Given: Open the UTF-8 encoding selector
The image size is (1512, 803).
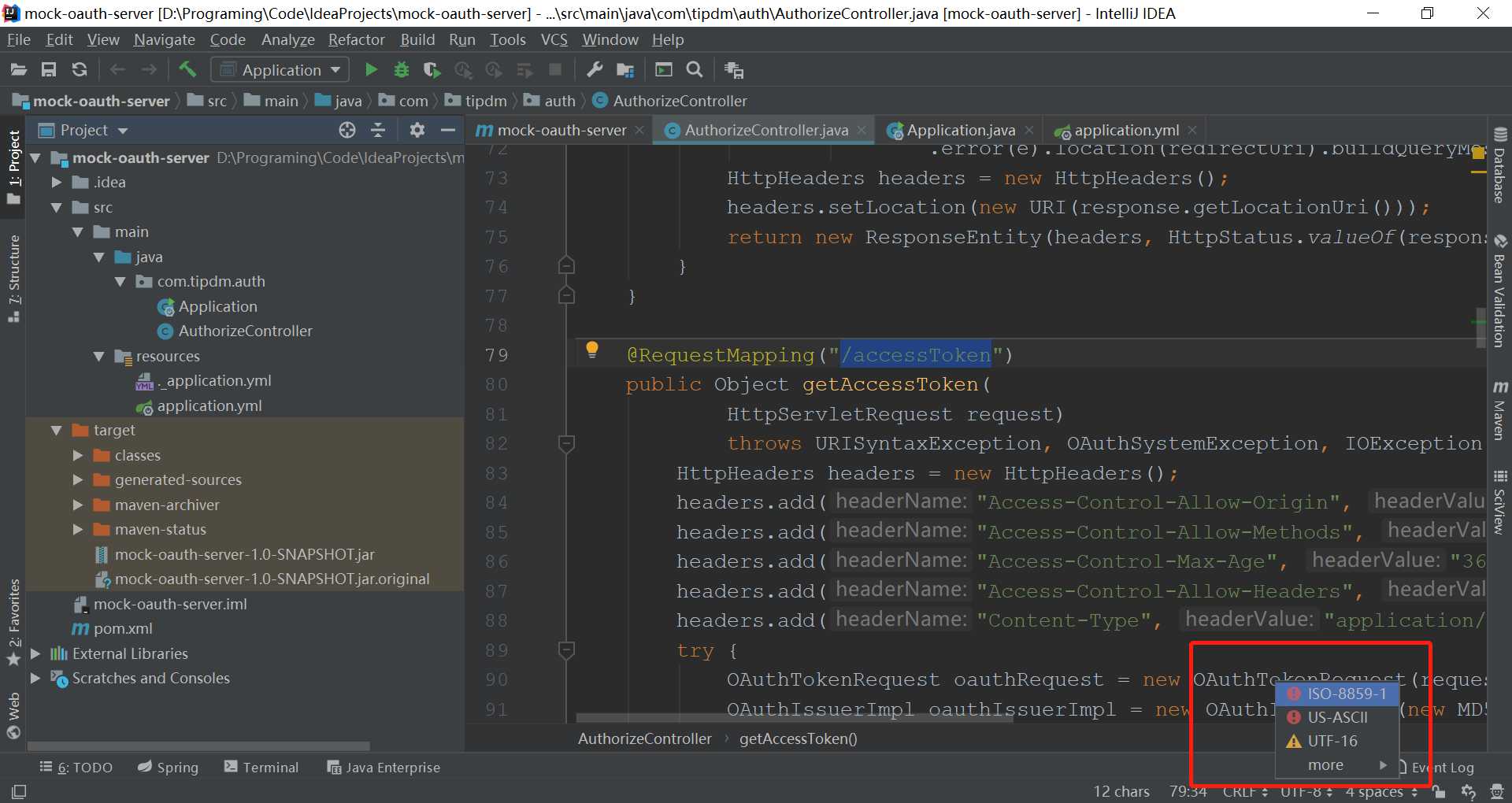Looking at the screenshot, I should coord(1306,791).
